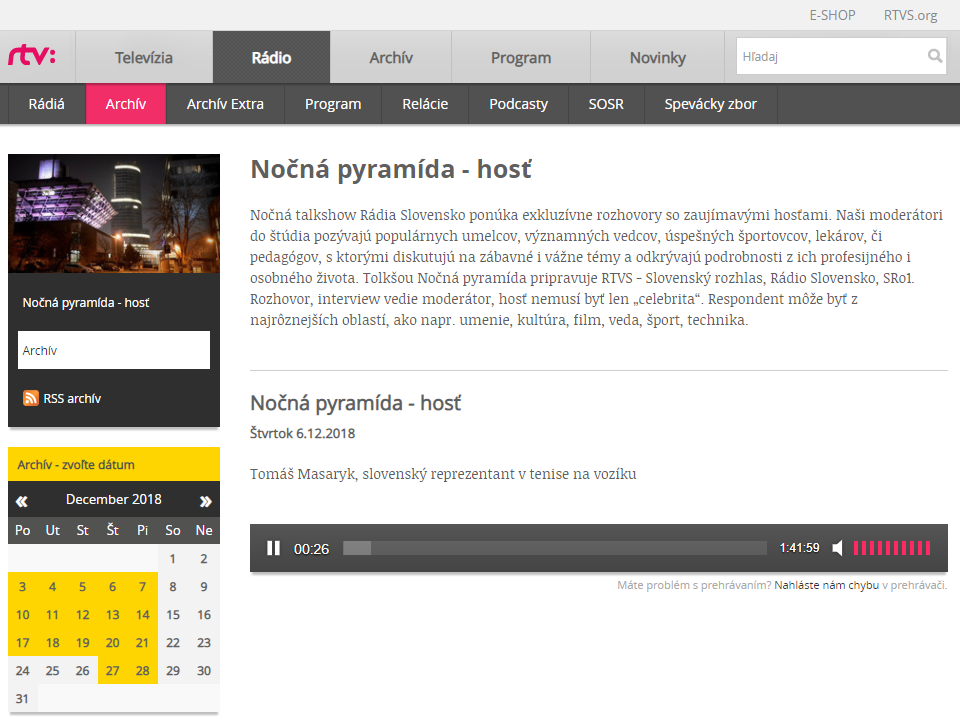The width and height of the screenshot is (960, 718).
Task: Select Rádiá in the submenu
Action: coord(47,104)
